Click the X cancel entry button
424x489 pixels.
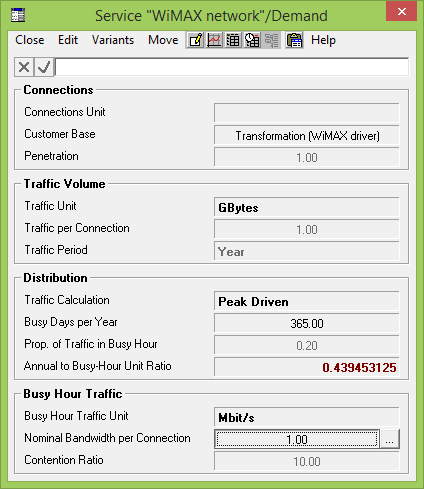click(24, 67)
